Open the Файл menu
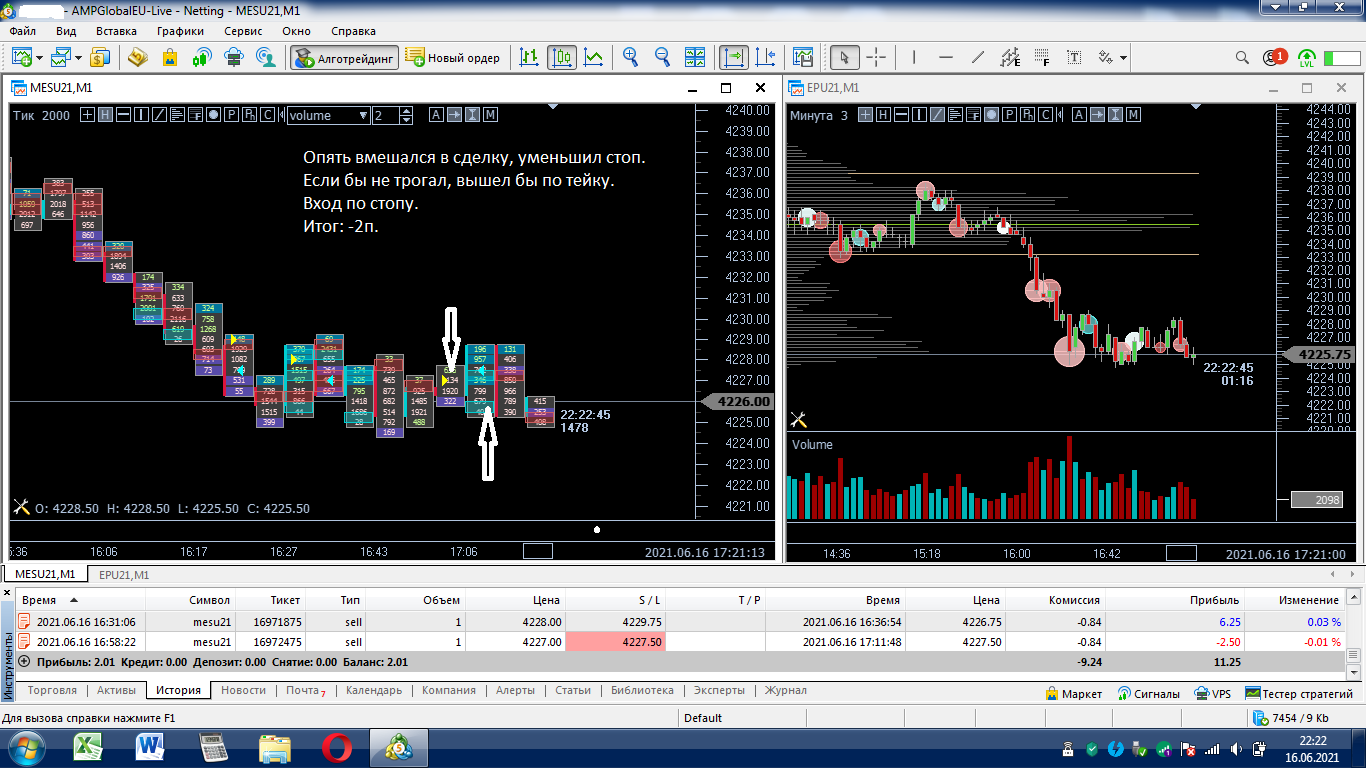 coord(22,31)
